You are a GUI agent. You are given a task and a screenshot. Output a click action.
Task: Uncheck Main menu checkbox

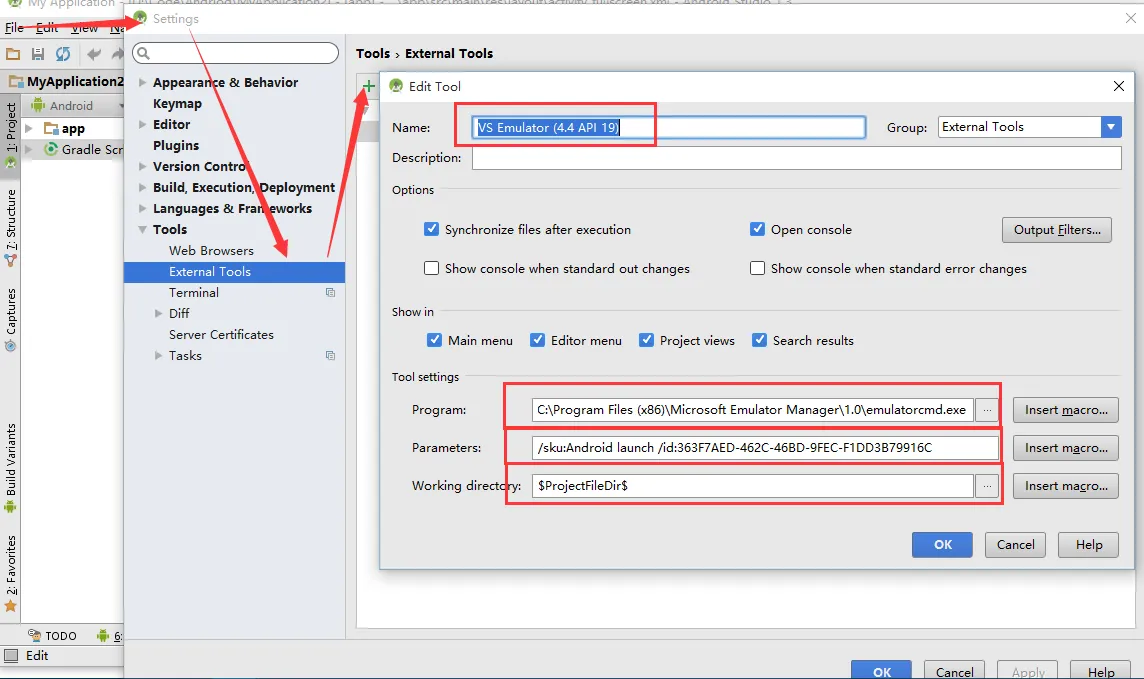point(434,340)
